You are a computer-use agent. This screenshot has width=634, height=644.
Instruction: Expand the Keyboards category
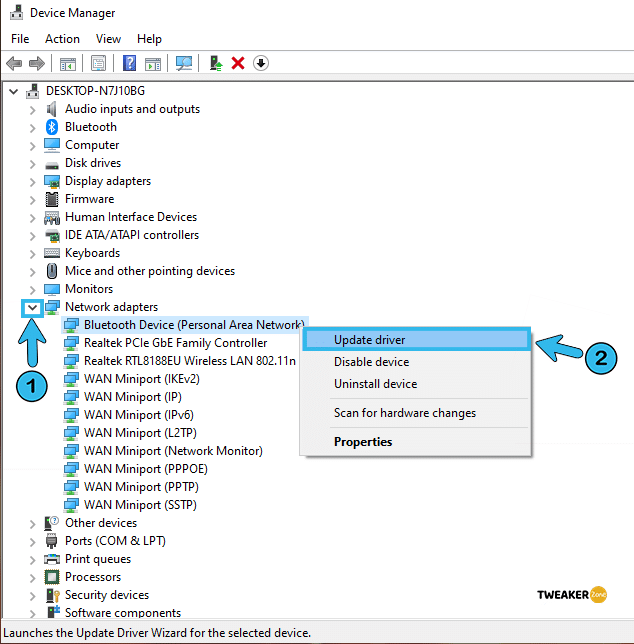32,254
